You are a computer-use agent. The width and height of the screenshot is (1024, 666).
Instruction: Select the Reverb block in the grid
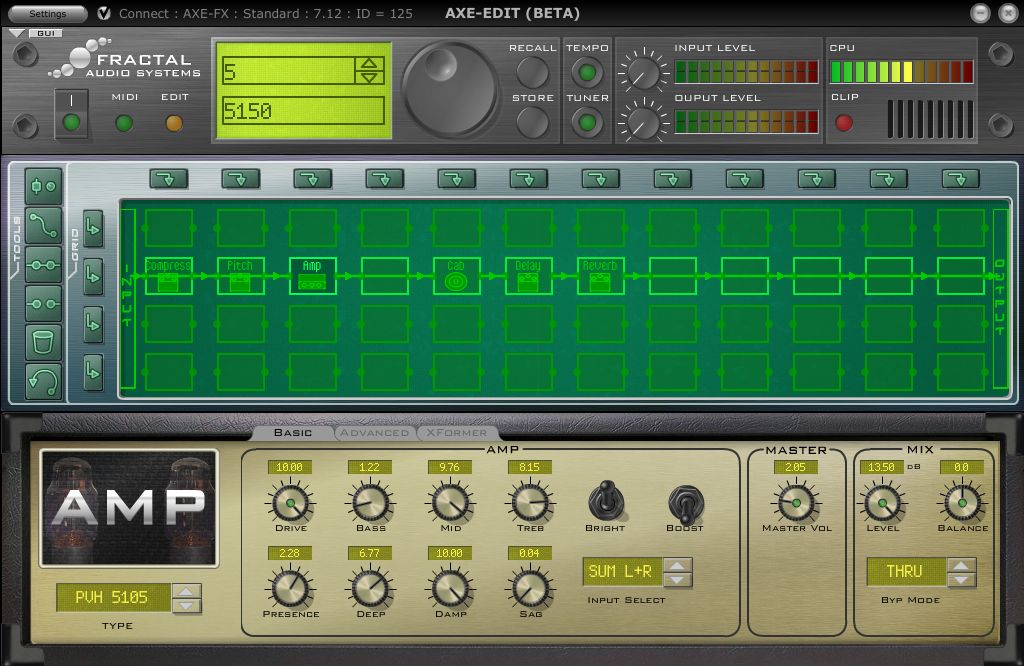tap(600, 276)
